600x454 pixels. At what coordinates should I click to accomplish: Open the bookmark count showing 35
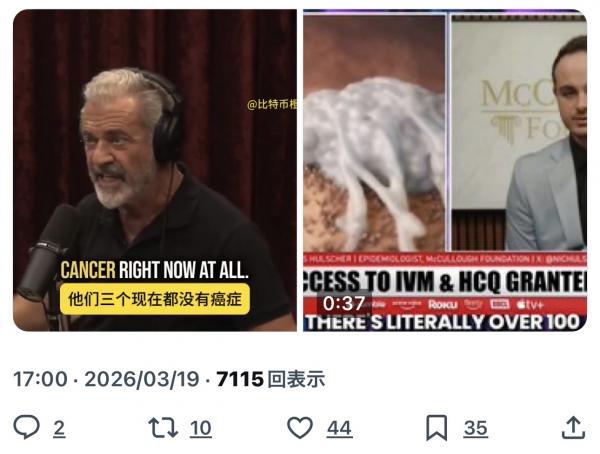coord(476,428)
